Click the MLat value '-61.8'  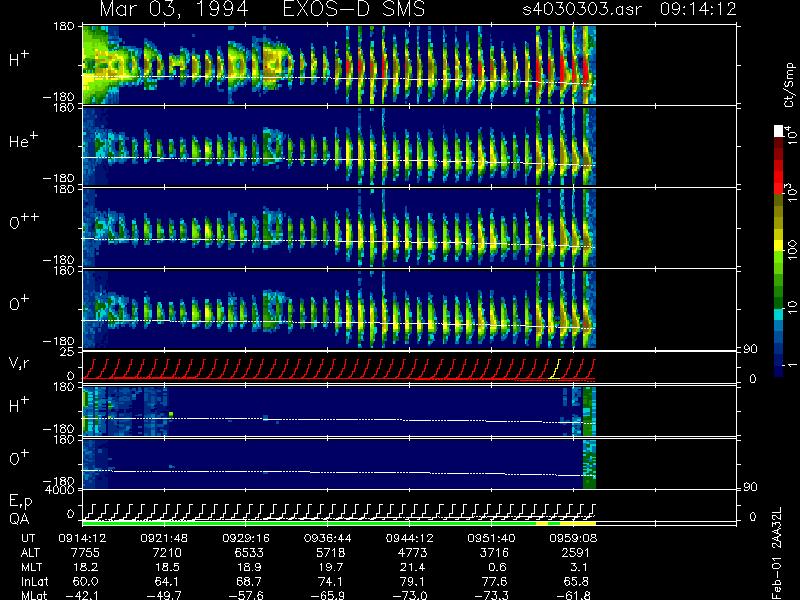click(x=573, y=595)
